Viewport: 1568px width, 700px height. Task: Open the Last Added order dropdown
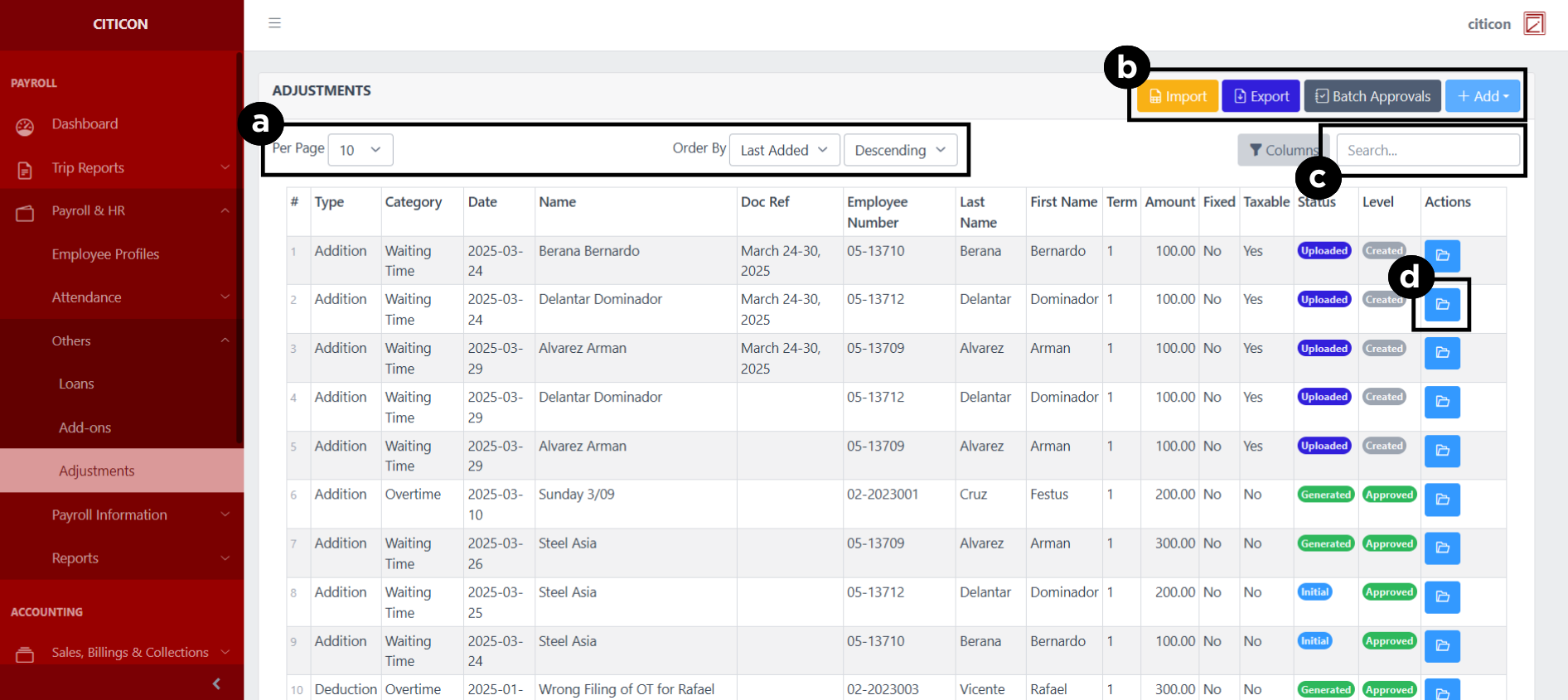pos(783,150)
